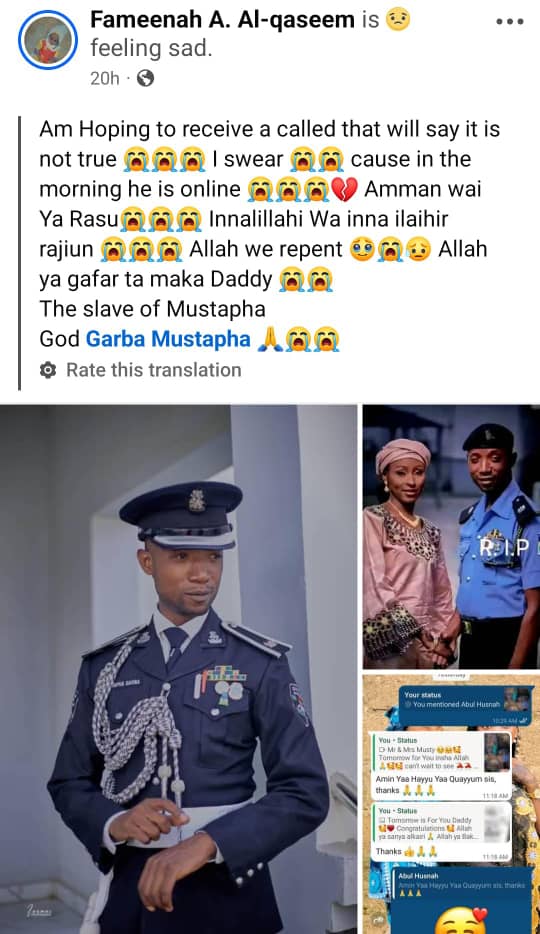
Task: Open the Garba Mustapha tagged profile link
Action: [168, 339]
